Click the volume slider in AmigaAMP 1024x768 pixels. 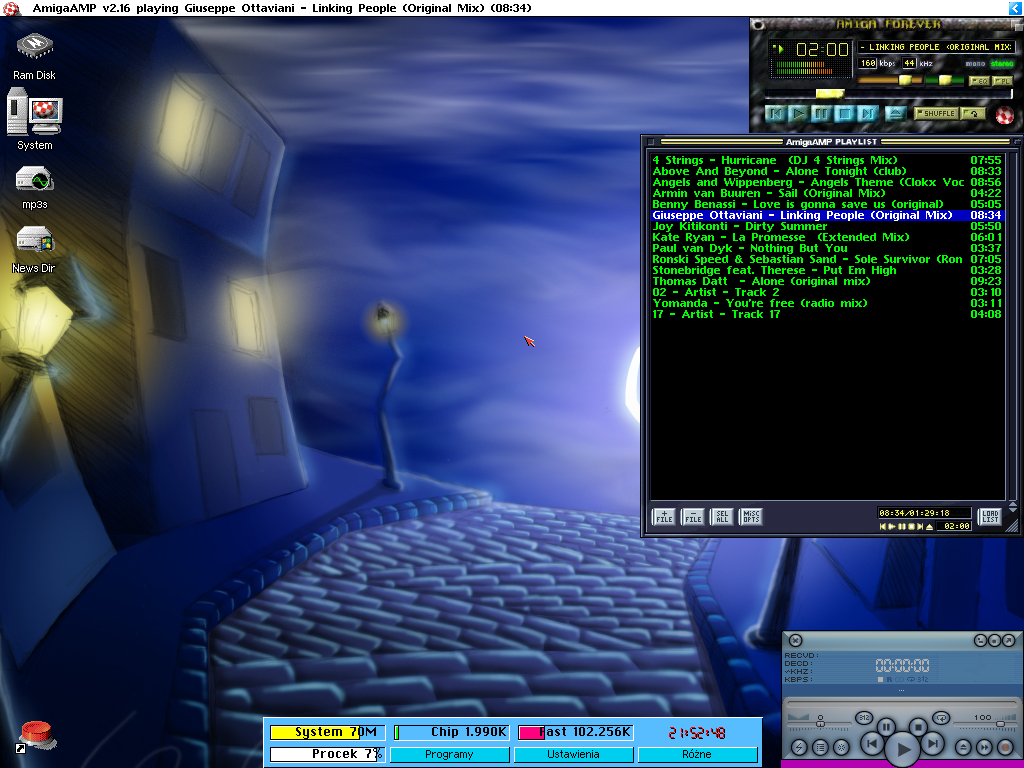tap(889, 80)
